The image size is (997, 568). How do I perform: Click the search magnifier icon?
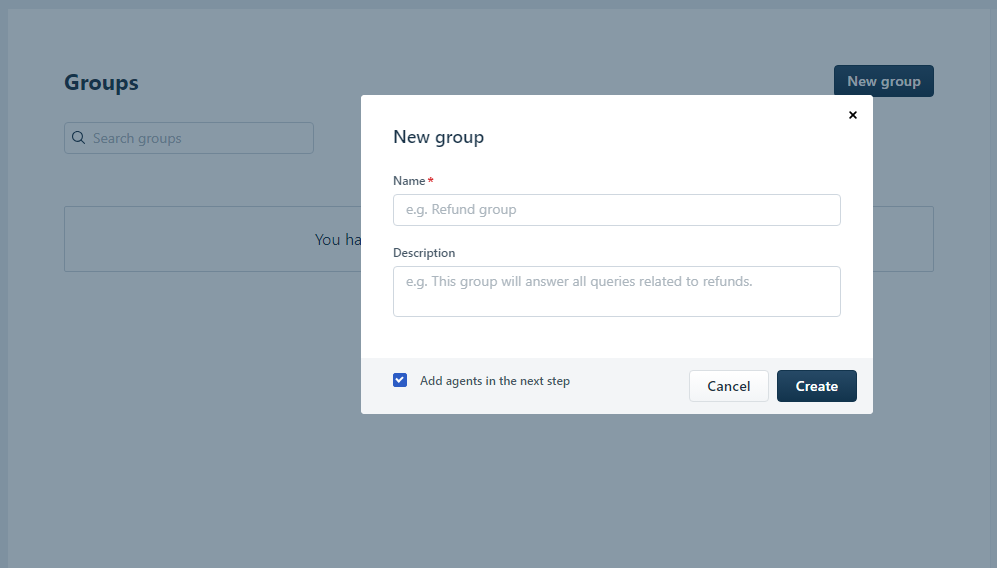[x=78, y=138]
